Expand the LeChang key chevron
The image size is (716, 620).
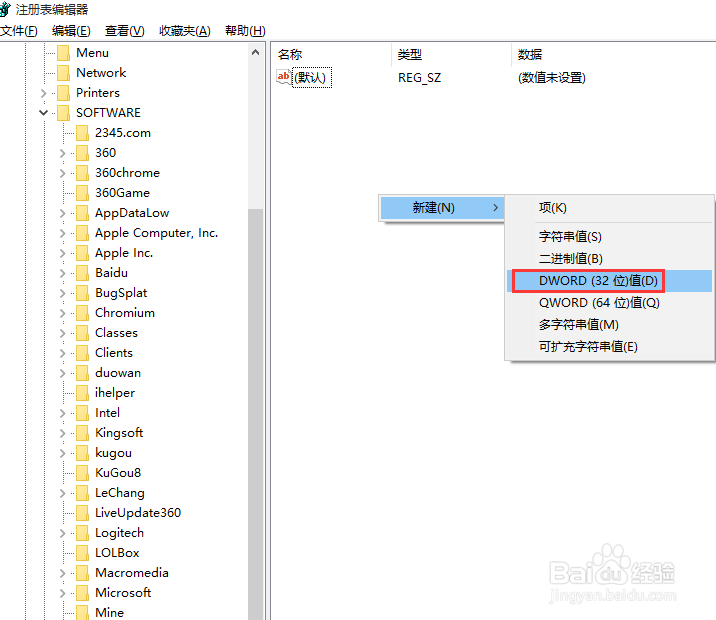tap(63, 494)
